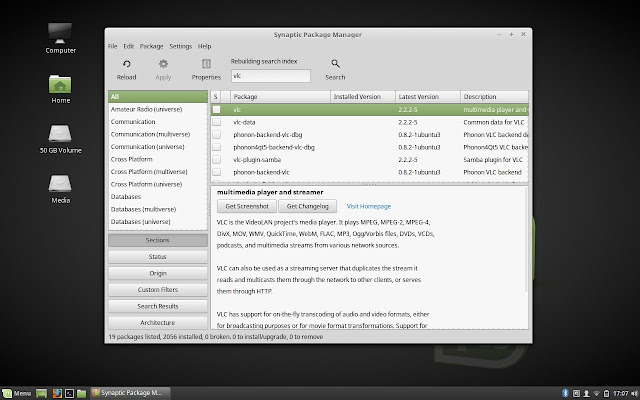Select Databases (universe) section
Screen dimensions: 640x400
tap(158, 222)
